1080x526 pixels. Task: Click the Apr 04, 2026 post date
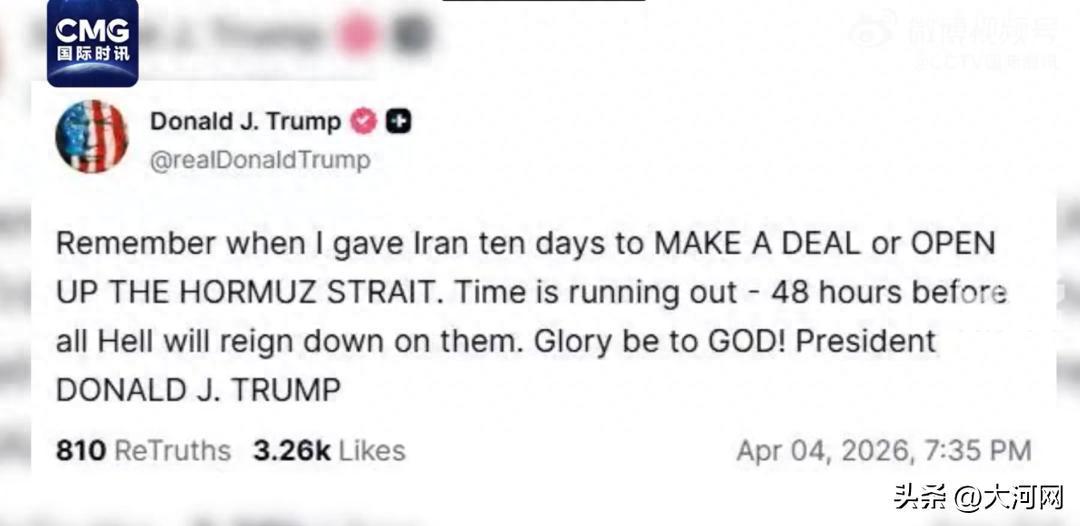coord(824,450)
